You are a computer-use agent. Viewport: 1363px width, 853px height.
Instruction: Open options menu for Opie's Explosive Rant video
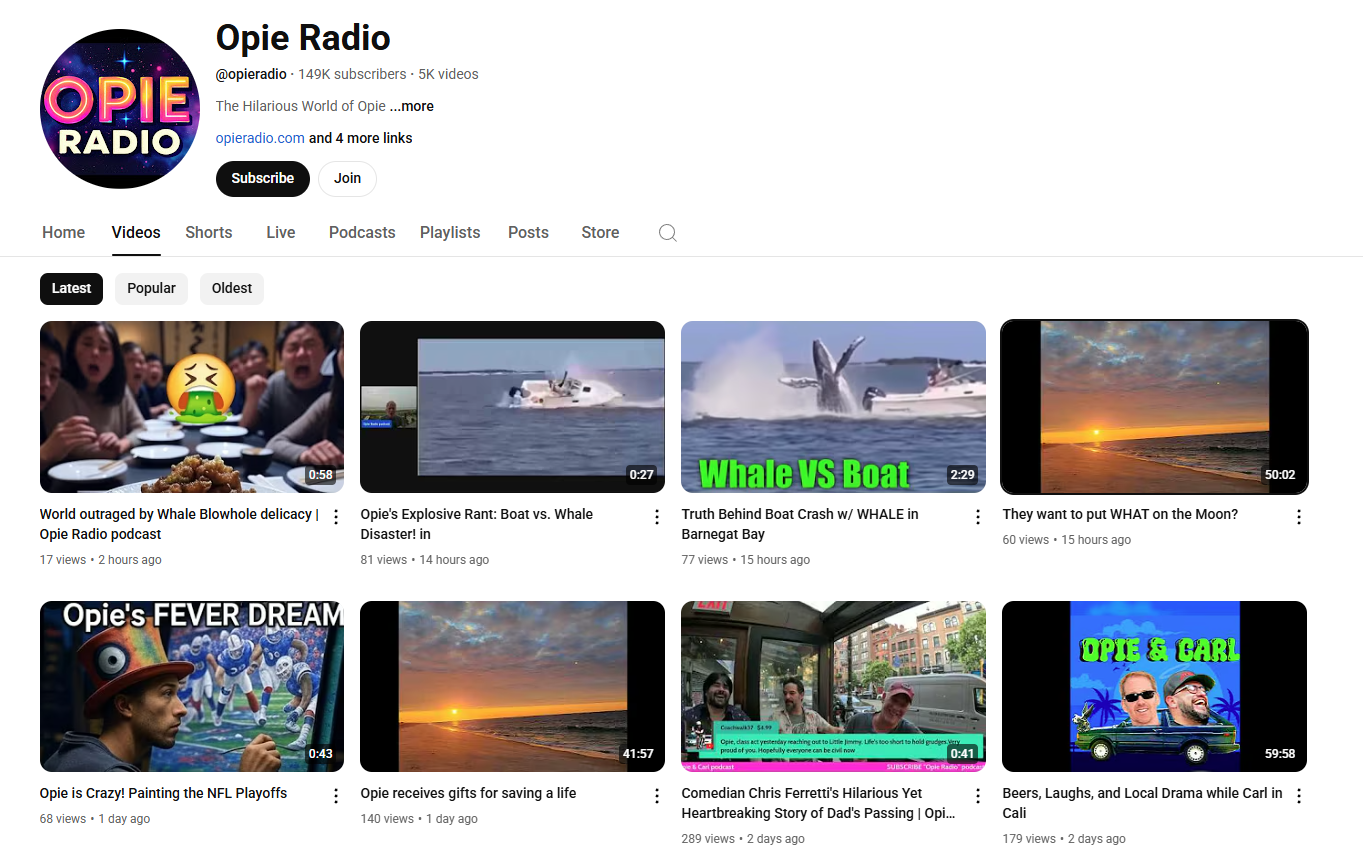657,517
